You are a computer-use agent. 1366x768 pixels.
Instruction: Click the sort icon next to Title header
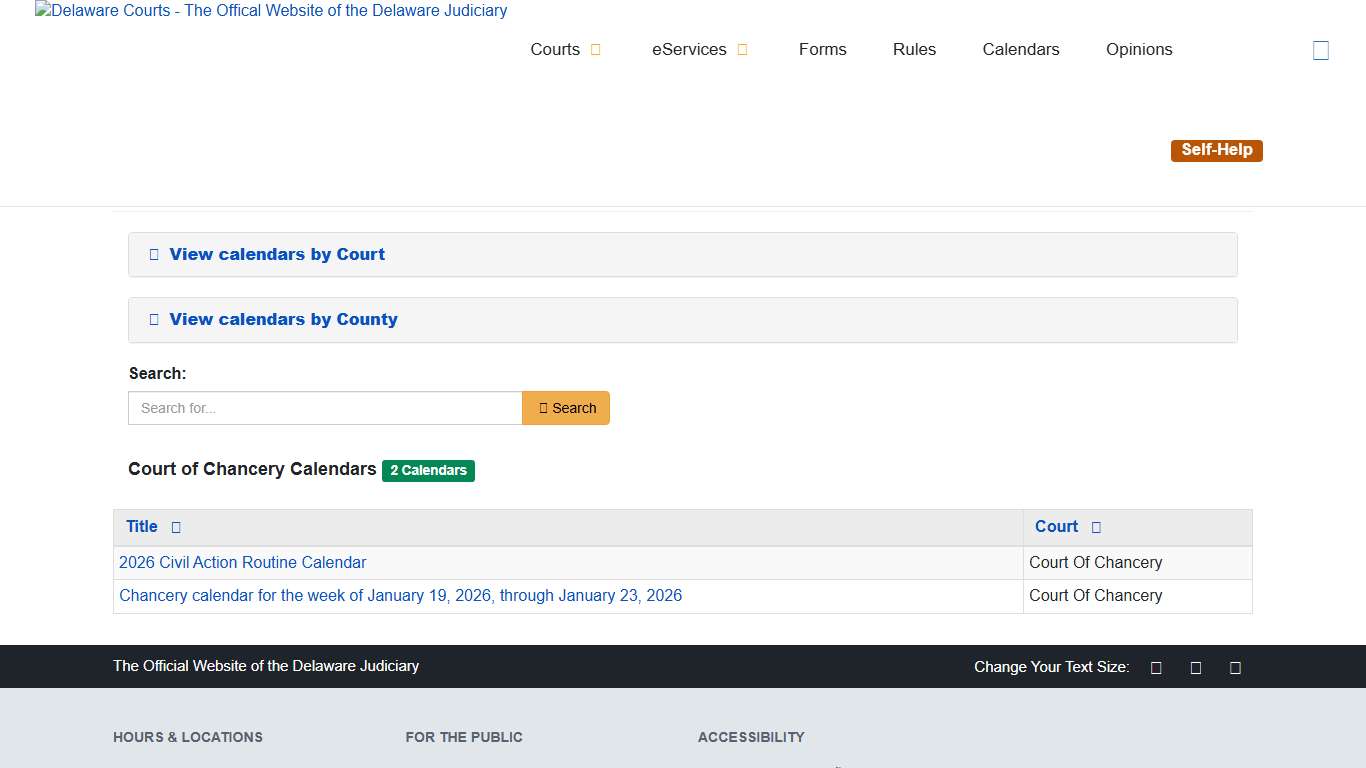(174, 527)
